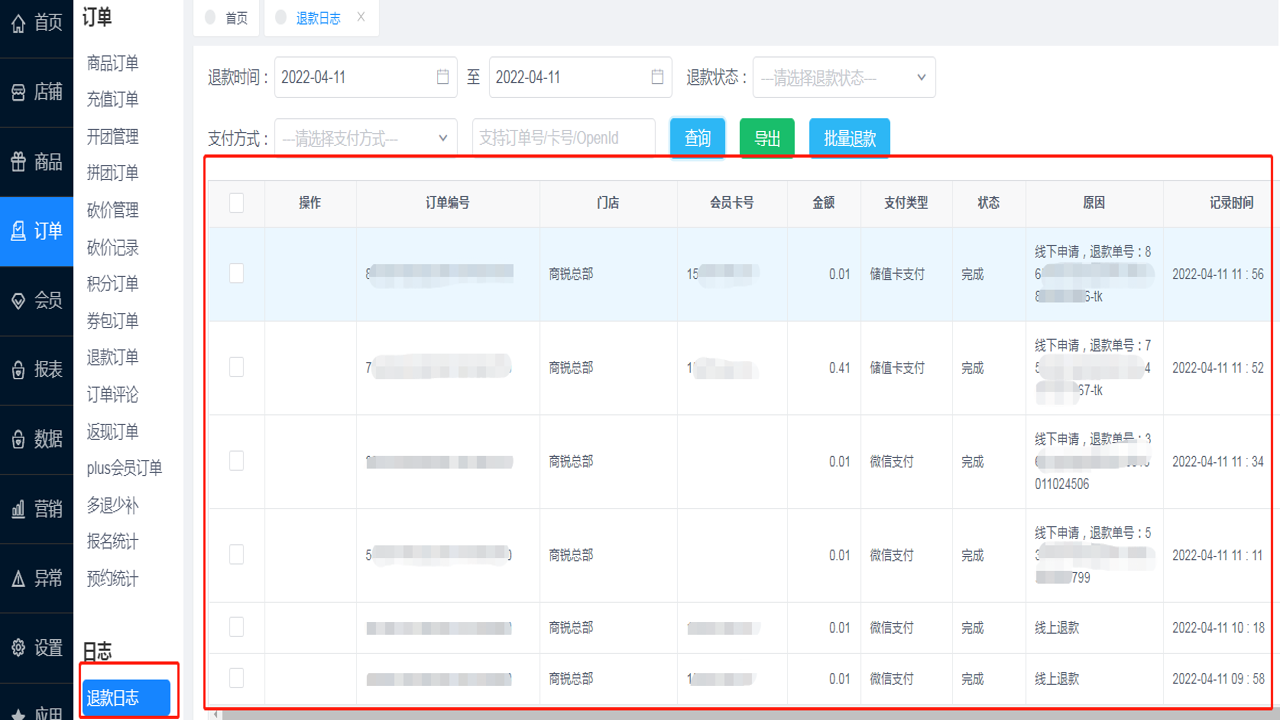This screenshot has height=720, width=1280.
Task: Check the row recorded at 11:34
Action: click(x=236, y=461)
